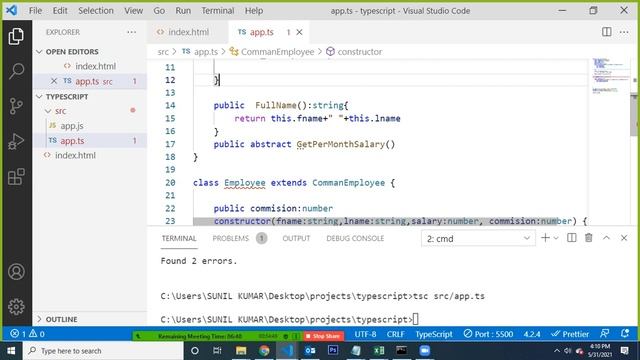
Task: Click the Windows Start button
Action: click(11, 351)
